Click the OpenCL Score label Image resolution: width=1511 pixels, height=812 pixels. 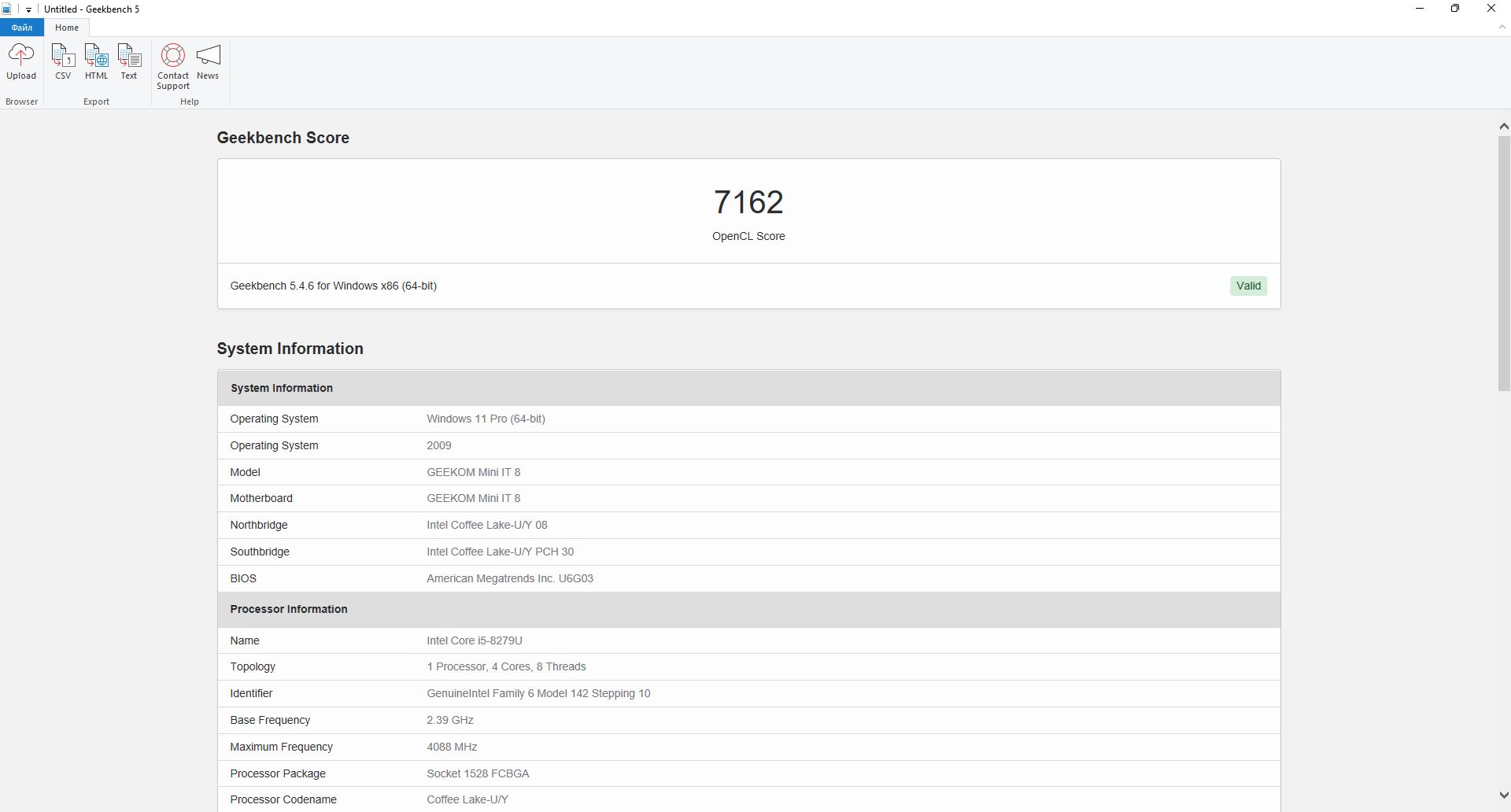coord(748,236)
